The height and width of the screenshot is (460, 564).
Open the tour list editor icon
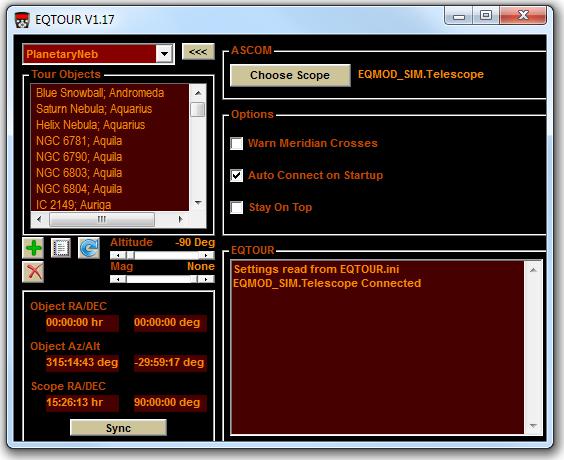coord(61,248)
